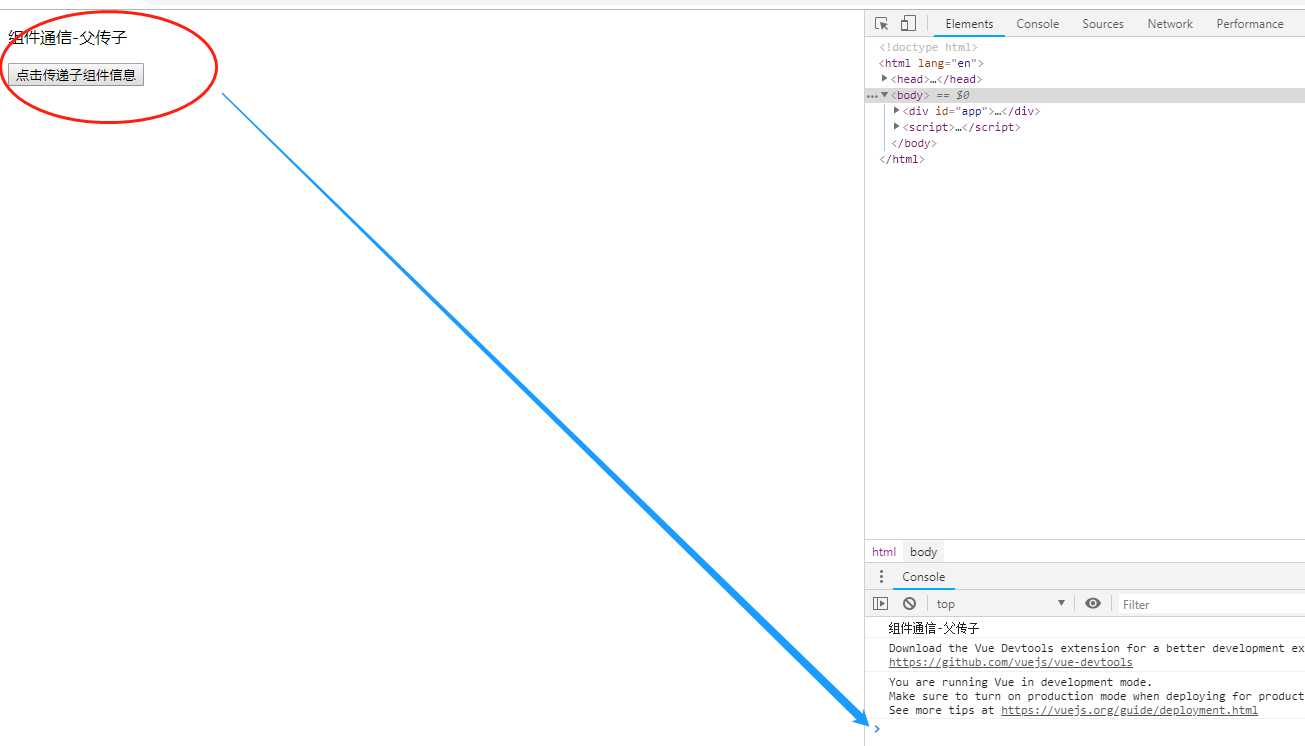Open the vue-devtools GitHub link
Viewport: 1305px width, 746px height.
pyautogui.click(x=1011, y=662)
